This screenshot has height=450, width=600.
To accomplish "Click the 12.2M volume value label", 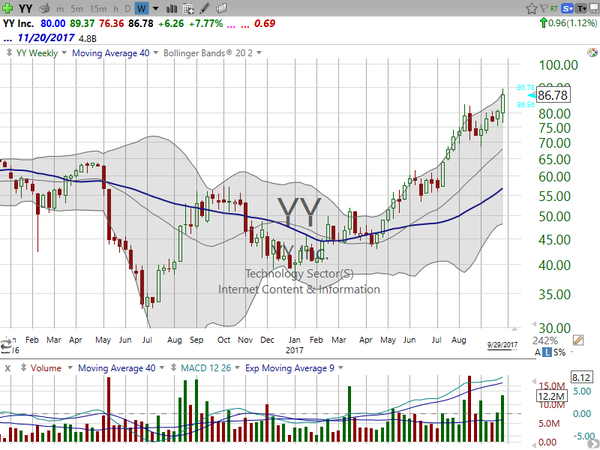I will coord(551,396).
